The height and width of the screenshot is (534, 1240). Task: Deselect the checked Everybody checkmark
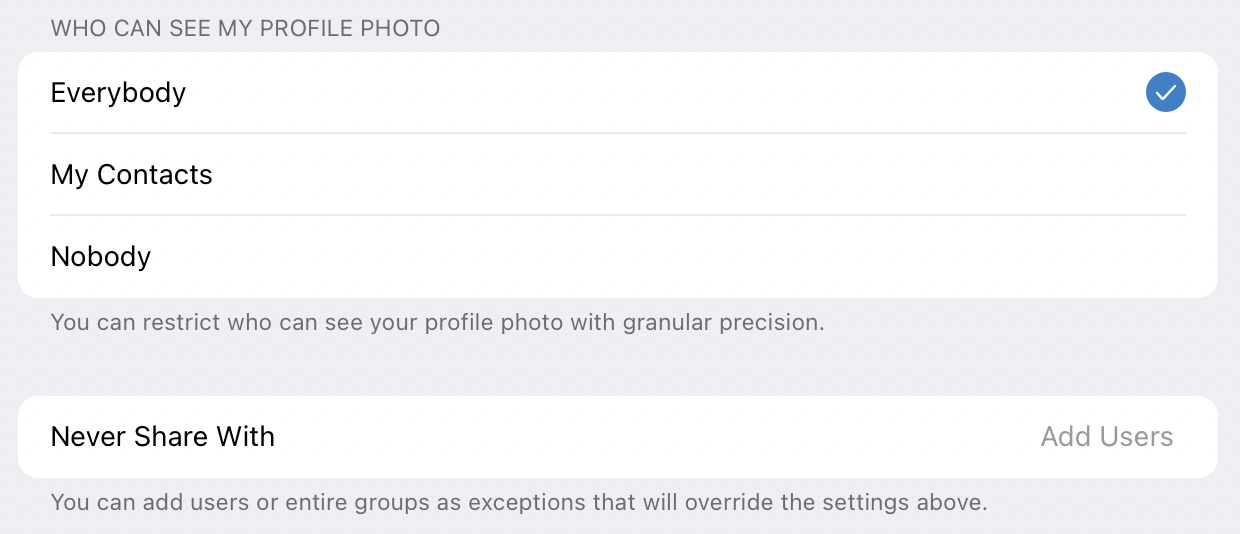[x=1166, y=93]
